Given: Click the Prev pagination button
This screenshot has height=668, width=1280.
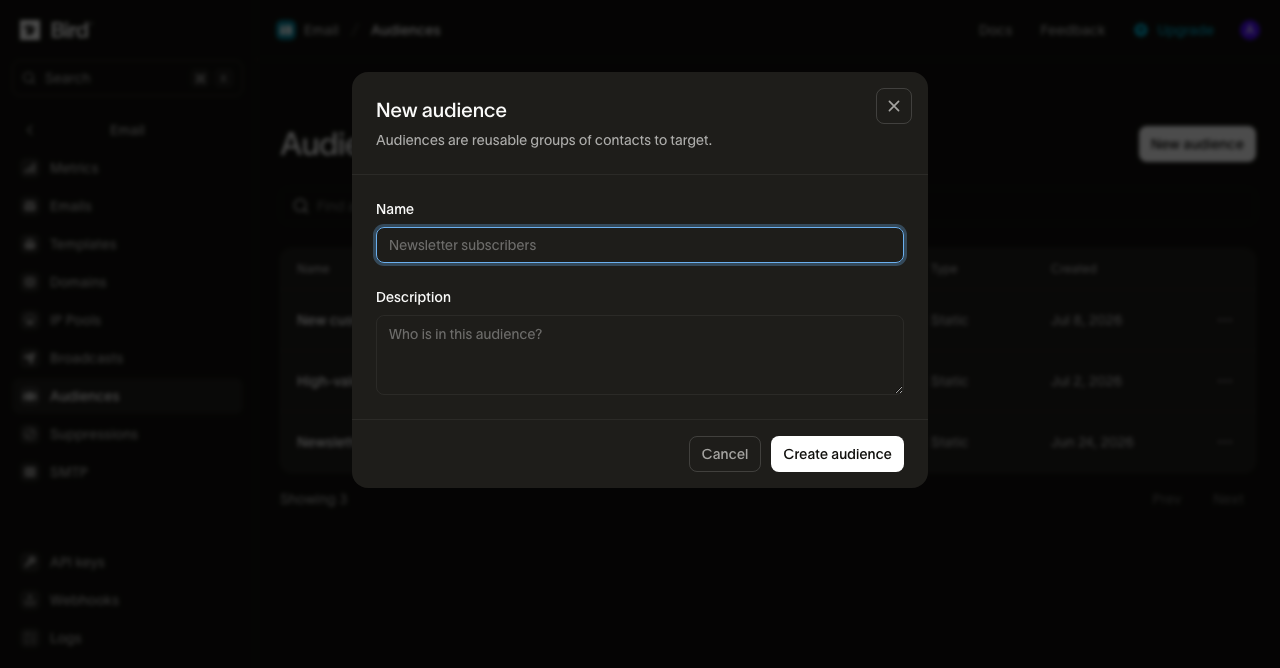Looking at the screenshot, I should coord(1166,499).
